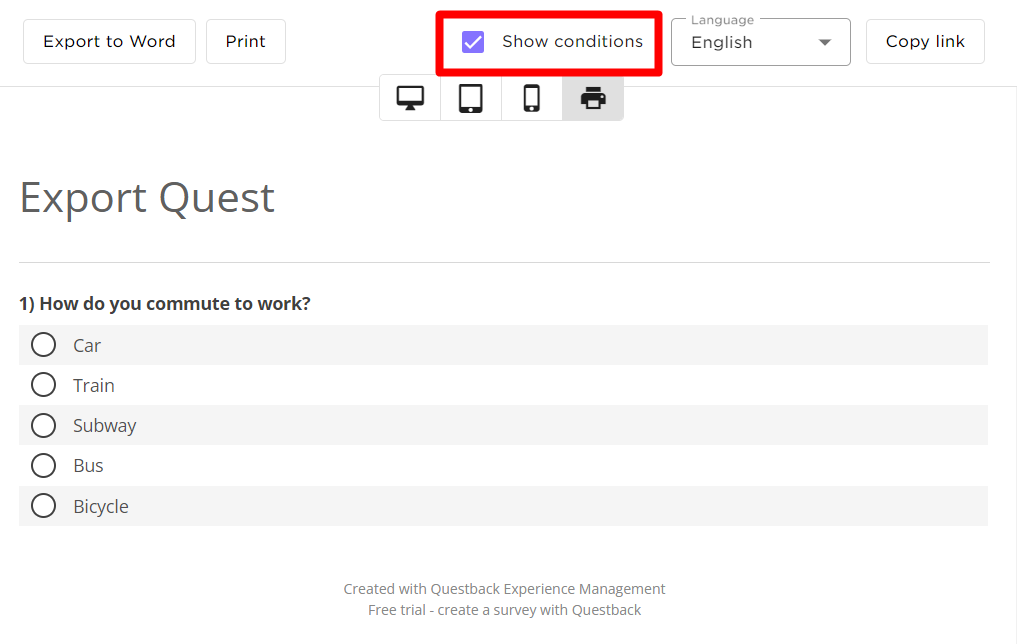
Task: Open Created with Questback Experience Management link
Action: pos(504,589)
